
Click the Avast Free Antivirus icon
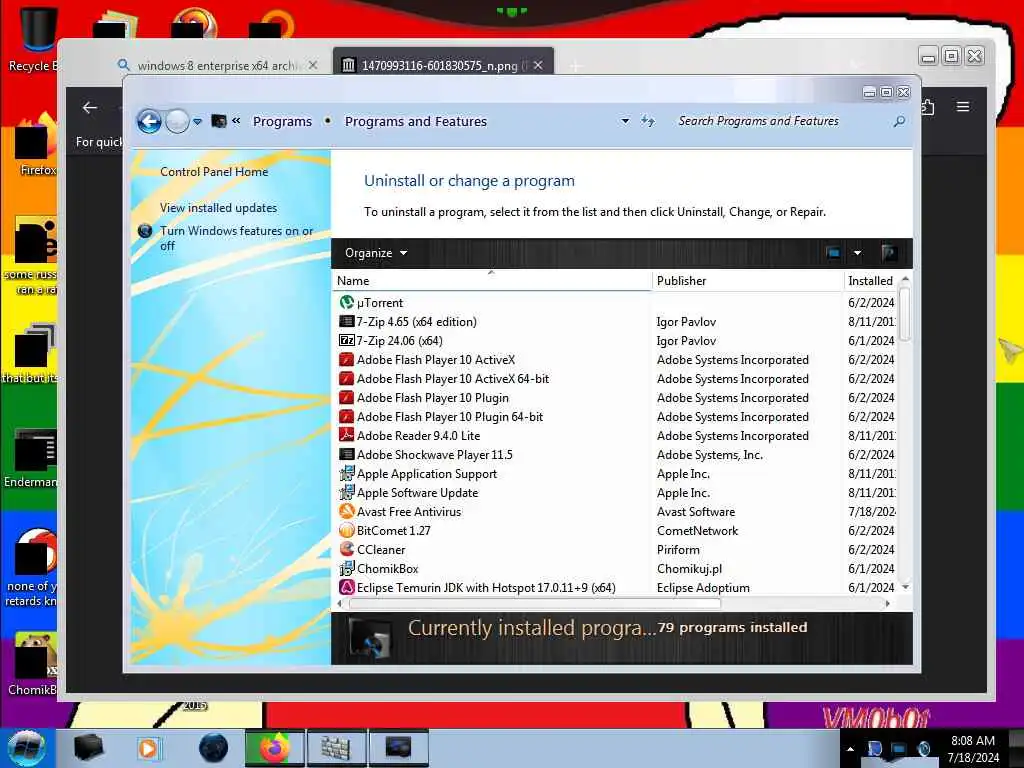tap(347, 511)
